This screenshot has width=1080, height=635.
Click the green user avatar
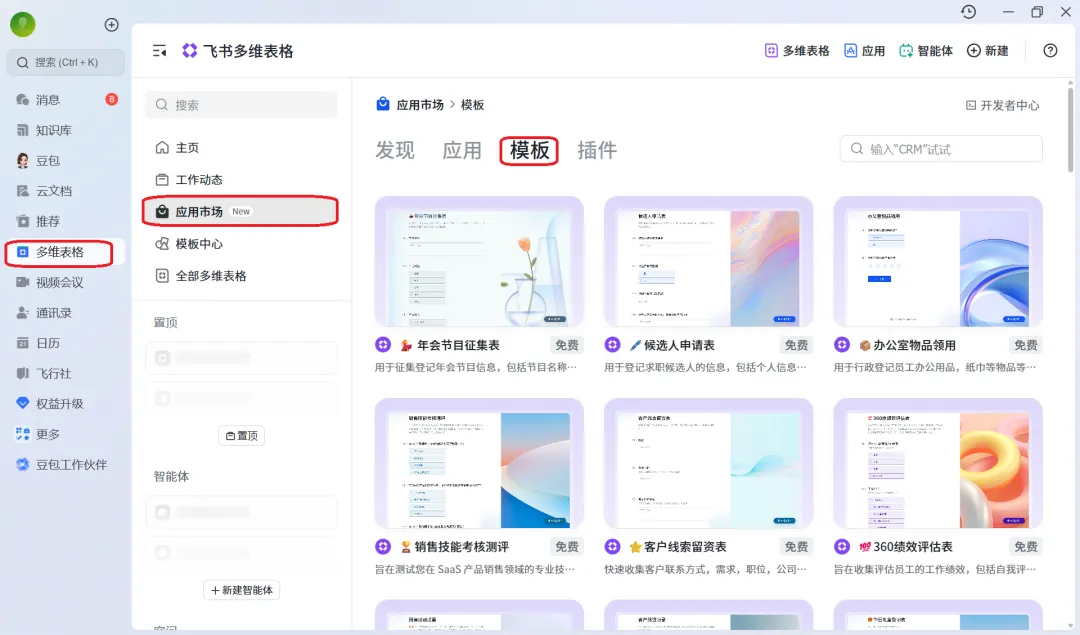(x=23, y=25)
